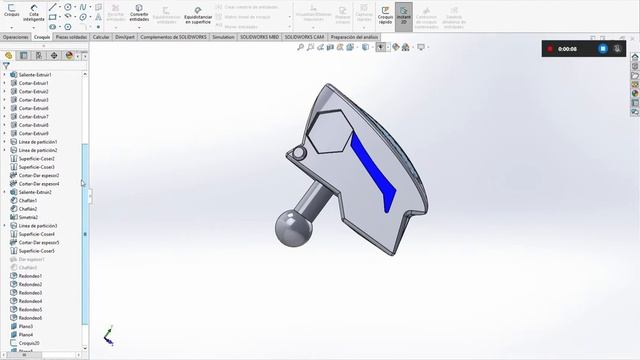The width and height of the screenshot is (640, 360).
Task: Open the SOLIDWORKS MBD tab
Action: pyautogui.click(x=259, y=37)
